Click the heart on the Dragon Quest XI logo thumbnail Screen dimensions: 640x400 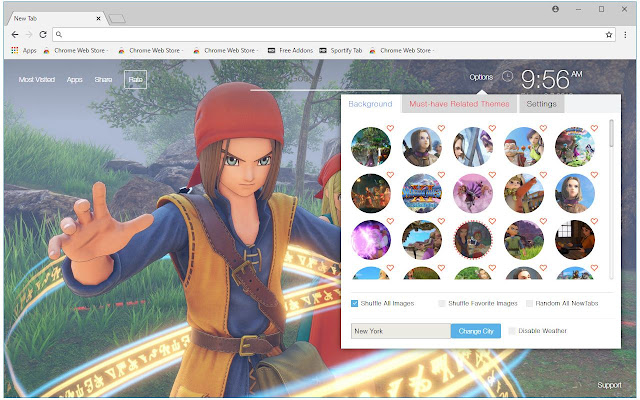441,175
